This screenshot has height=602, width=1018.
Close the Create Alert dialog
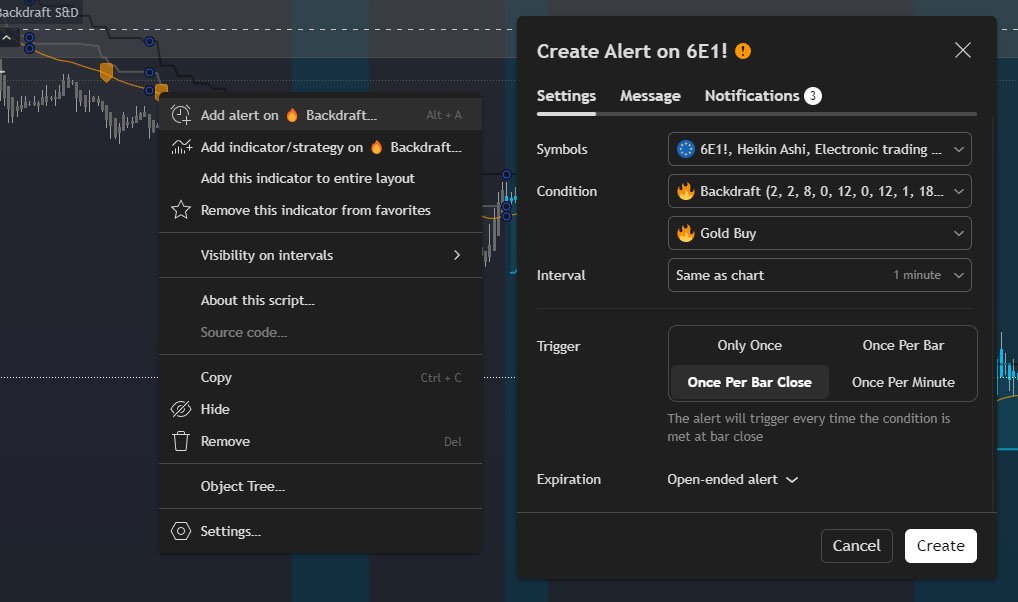pyautogui.click(x=963, y=50)
